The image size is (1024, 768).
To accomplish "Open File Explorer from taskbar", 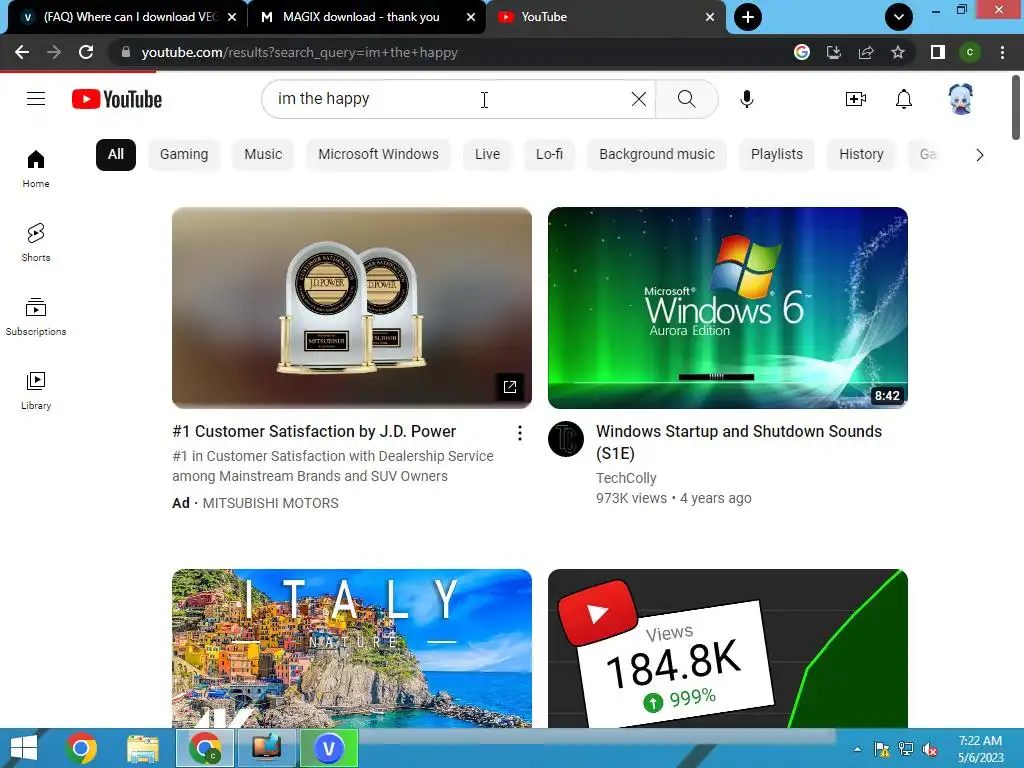I will coord(143,748).
